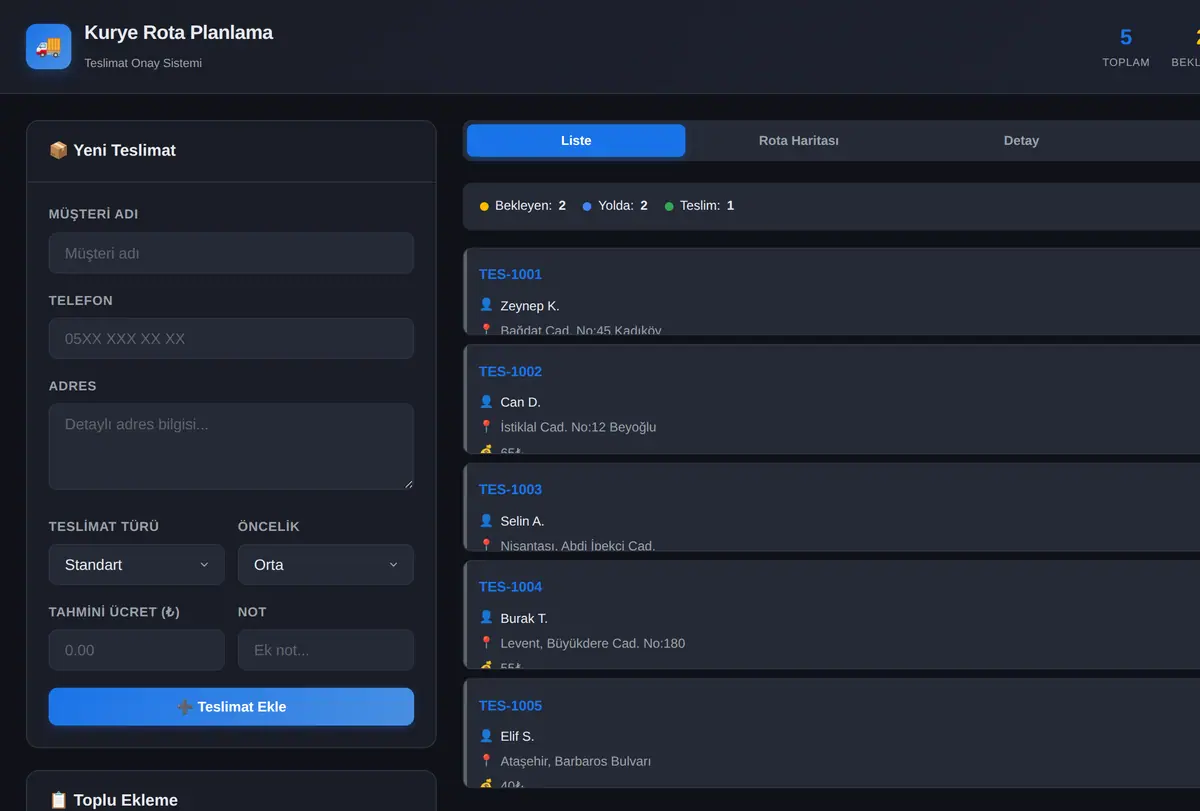
Task: Click the person icon next to Elif S.
Action: point(486,736)
